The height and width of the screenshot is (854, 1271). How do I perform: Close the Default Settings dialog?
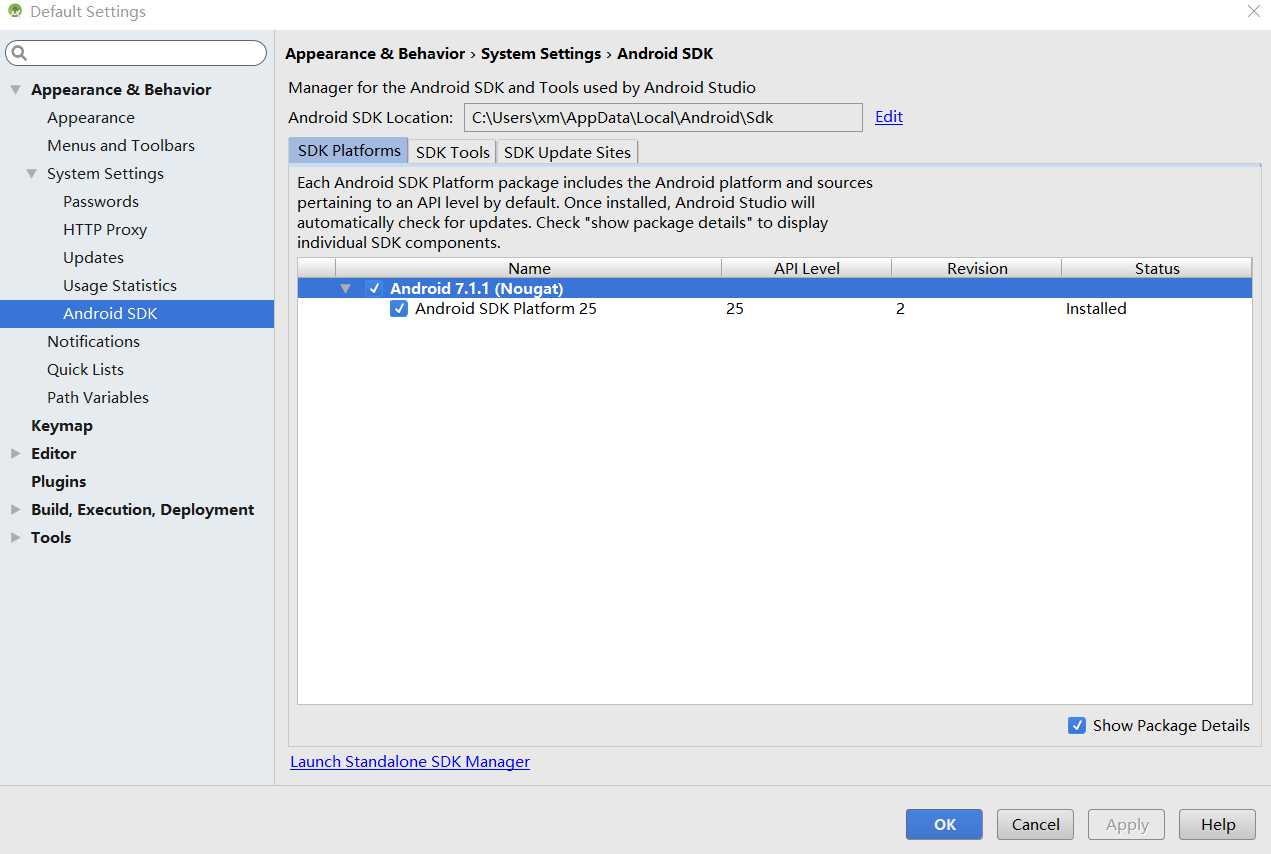tap(1253, 12)
